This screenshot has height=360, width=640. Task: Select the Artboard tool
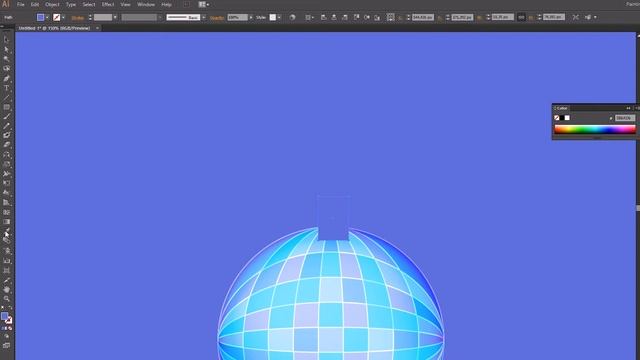click(6, 270)
